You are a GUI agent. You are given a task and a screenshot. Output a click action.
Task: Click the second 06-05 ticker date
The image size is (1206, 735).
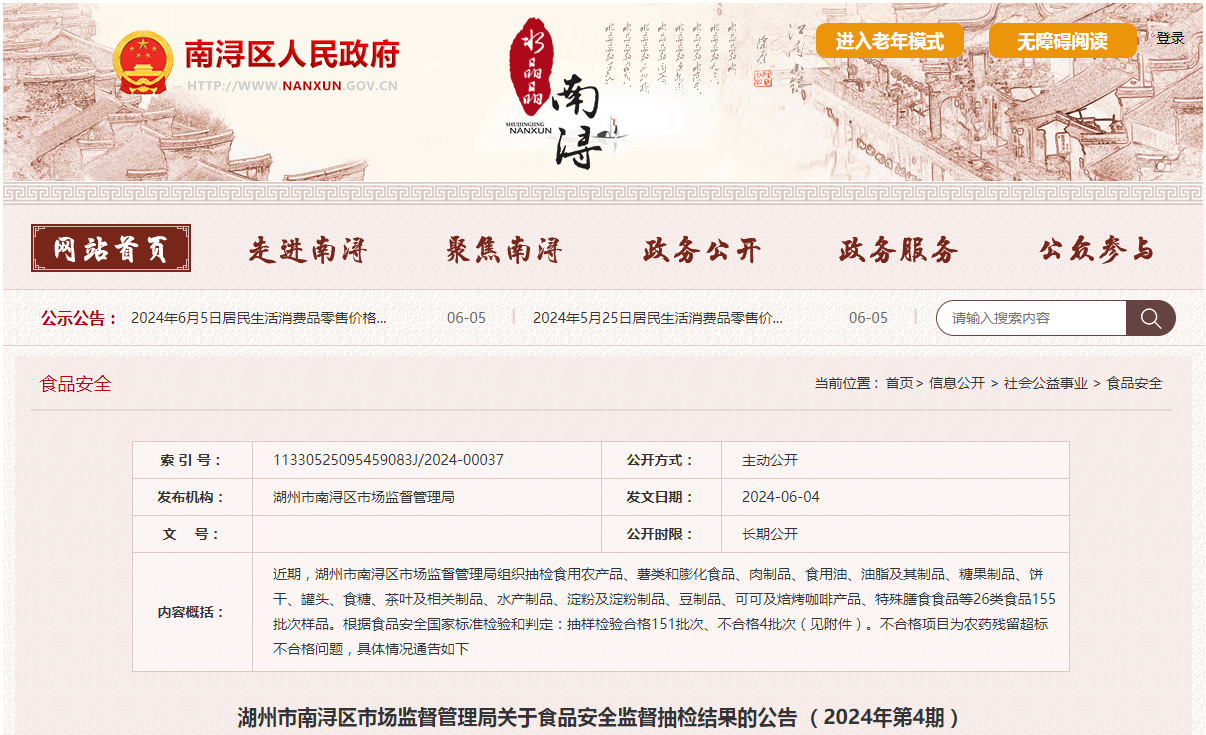point(868,318)
